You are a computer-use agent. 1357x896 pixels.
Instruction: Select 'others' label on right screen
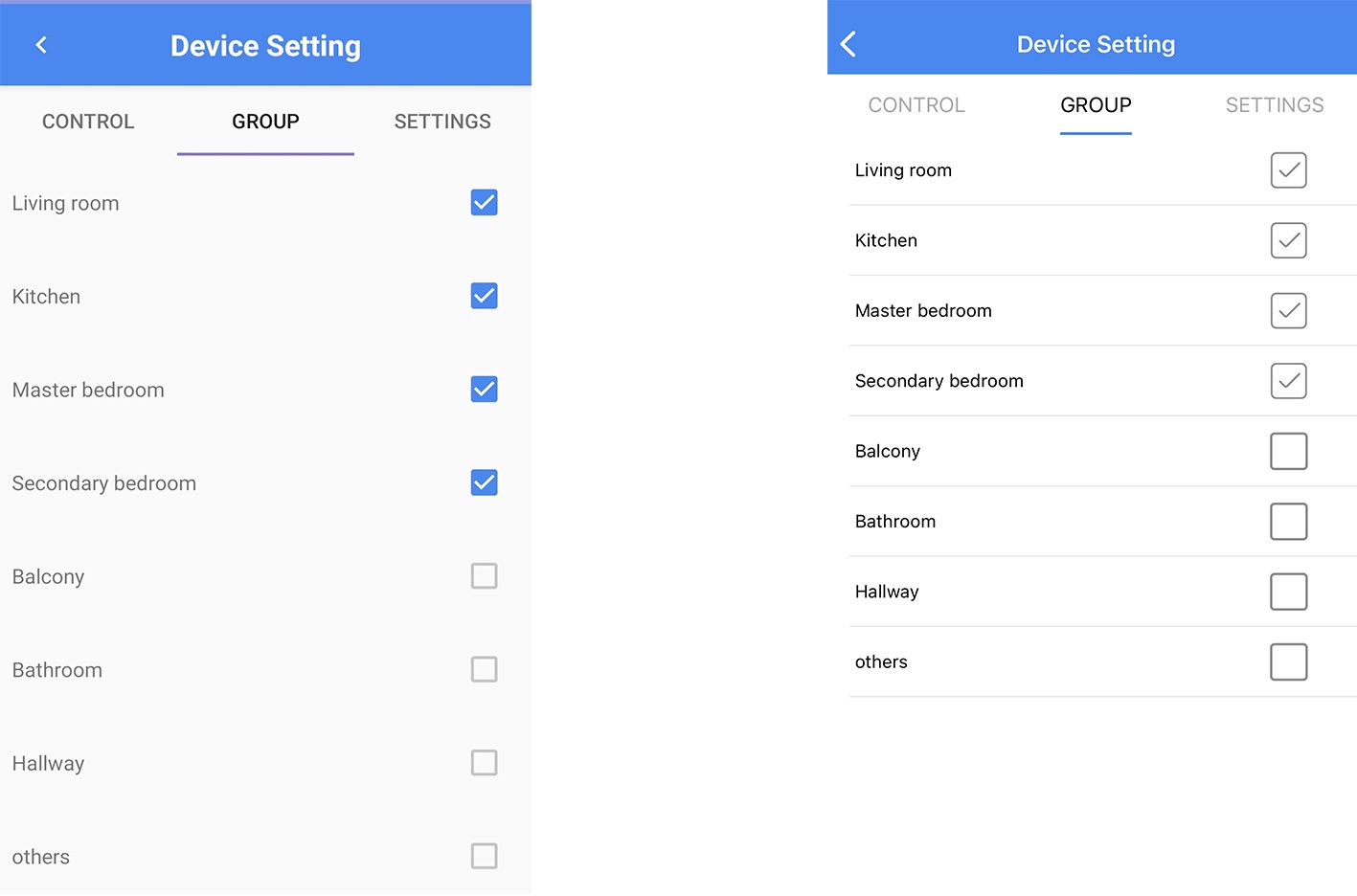tap(881, 661)
